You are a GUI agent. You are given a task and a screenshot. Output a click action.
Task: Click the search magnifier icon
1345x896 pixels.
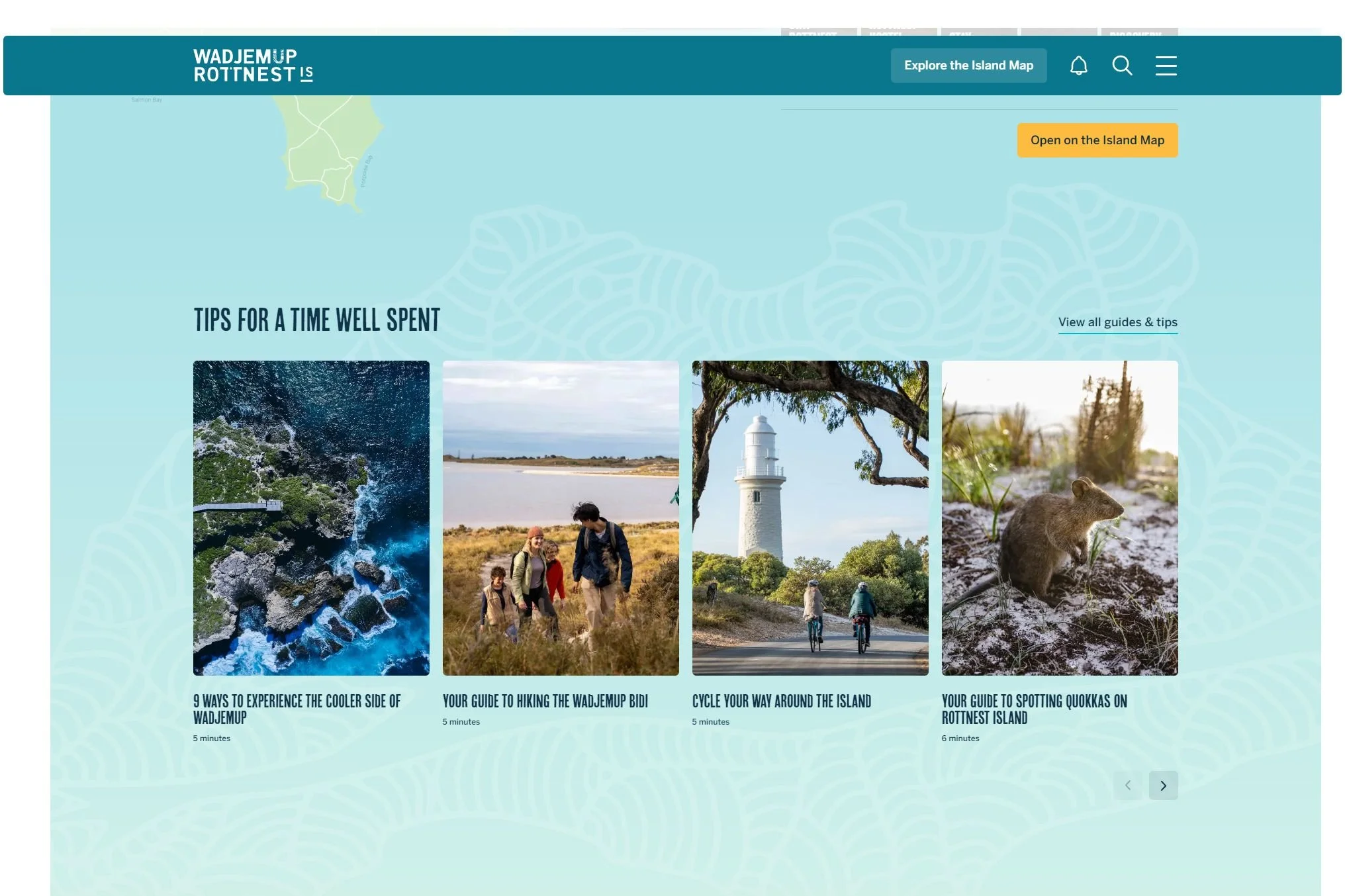coord(1122,66)
